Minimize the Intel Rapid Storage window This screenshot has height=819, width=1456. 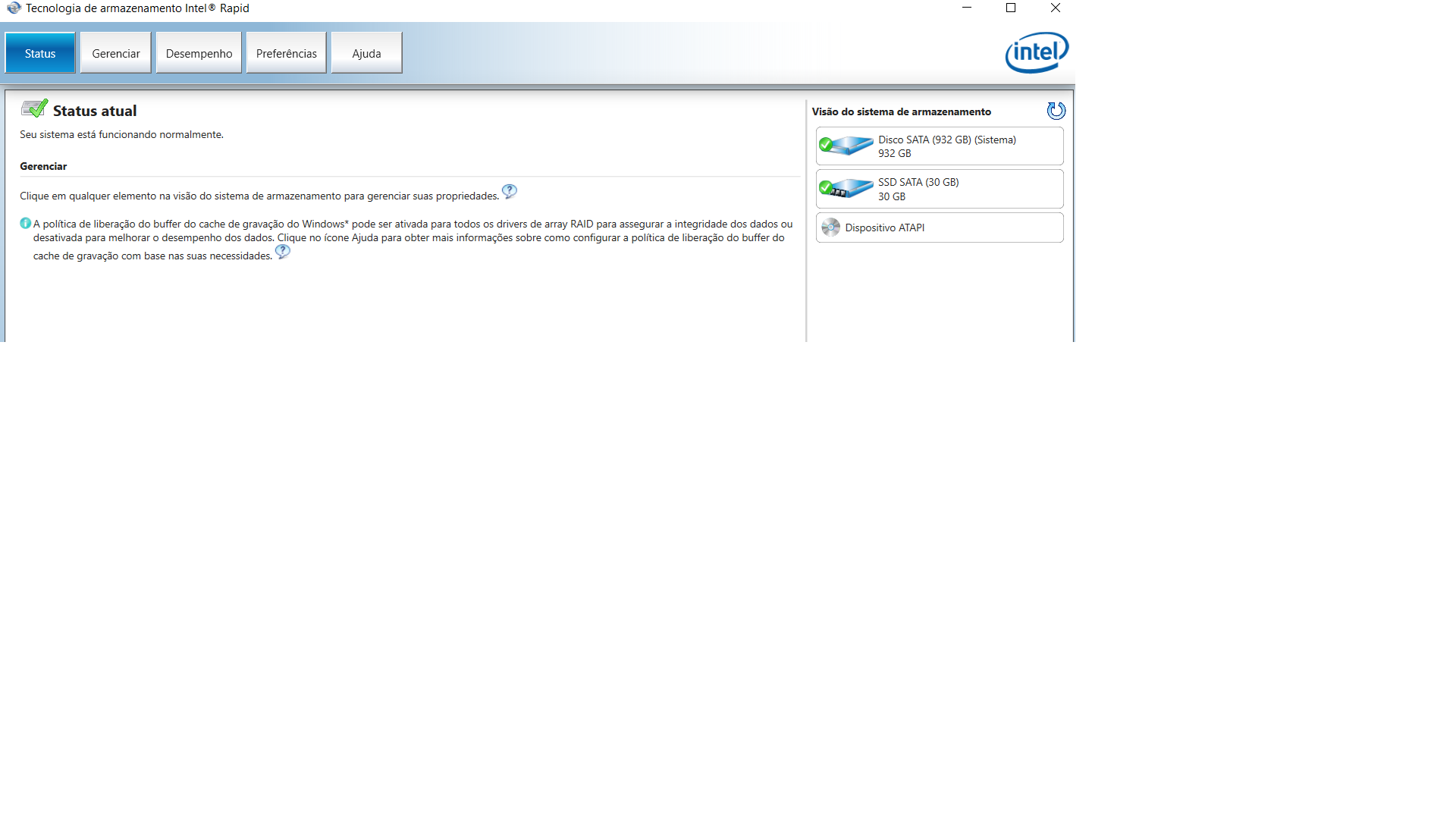[967, 8]
